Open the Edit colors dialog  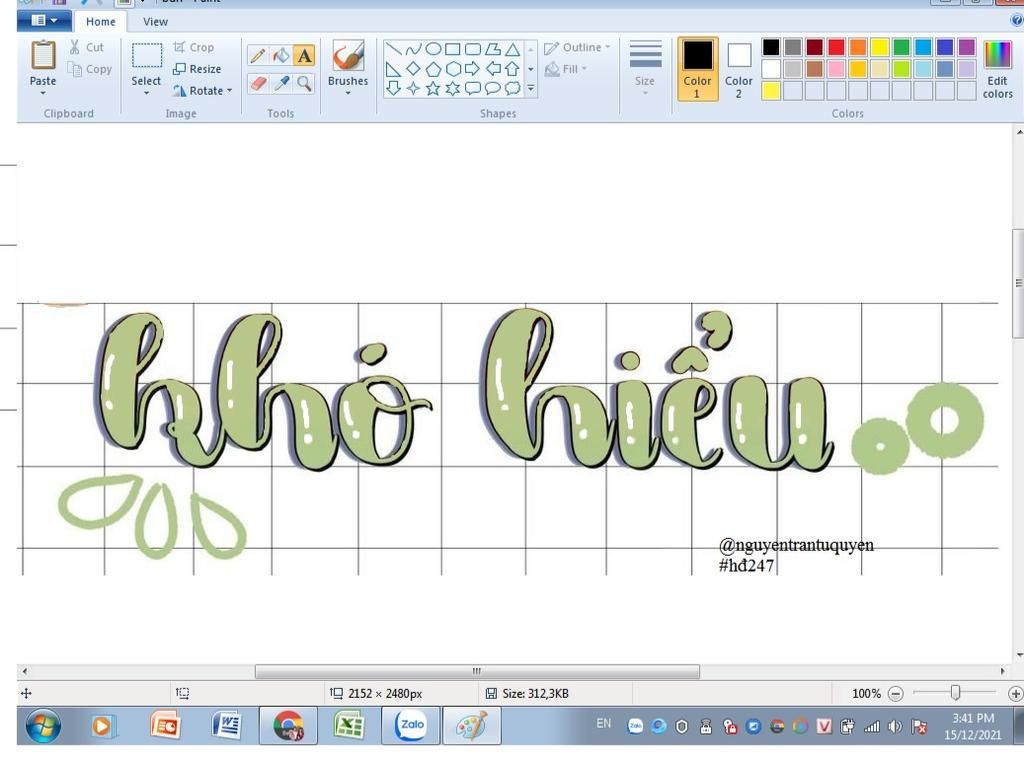click(997, 69)
